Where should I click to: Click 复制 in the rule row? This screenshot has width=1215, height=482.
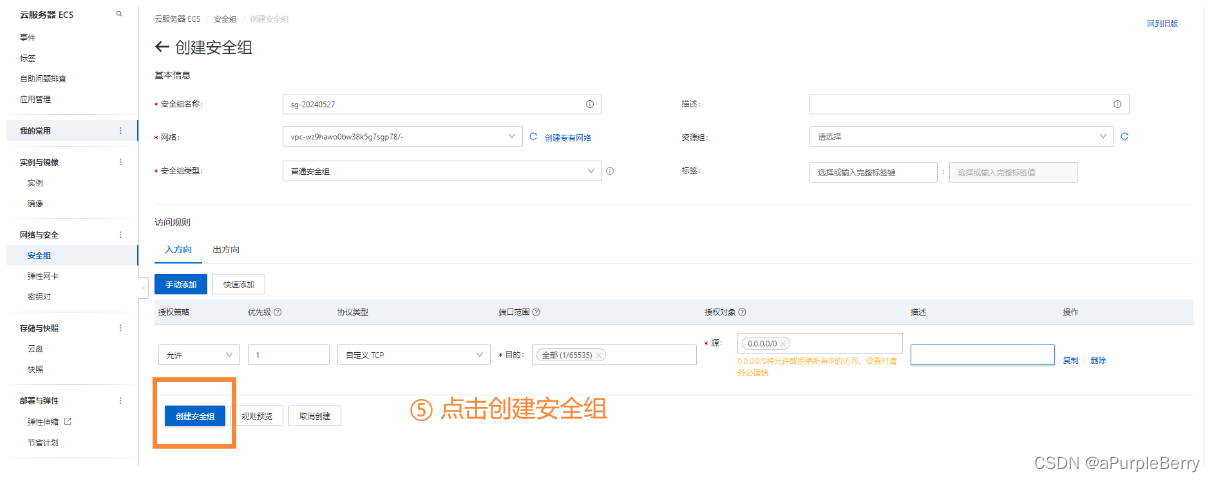pos(1070,360)
